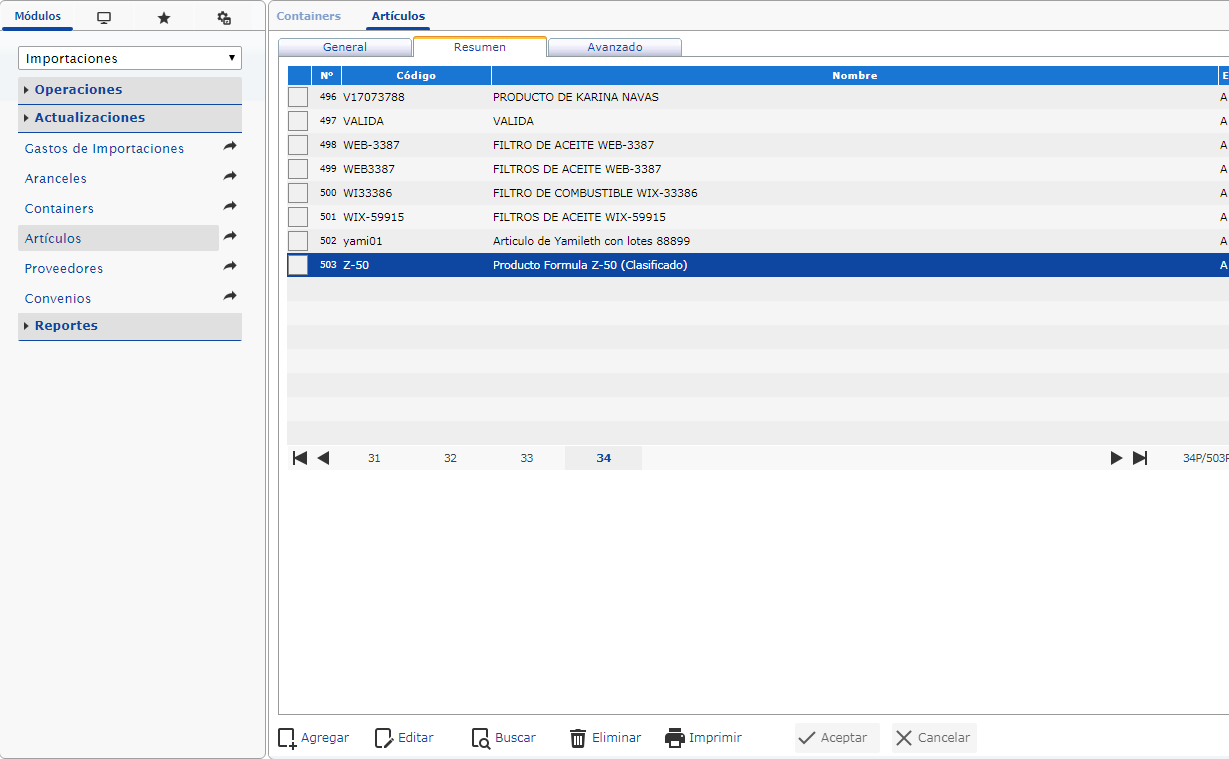Select row FILTRO DE COMBUSTIBLE WIX-33386

click(x=758, y=193)
